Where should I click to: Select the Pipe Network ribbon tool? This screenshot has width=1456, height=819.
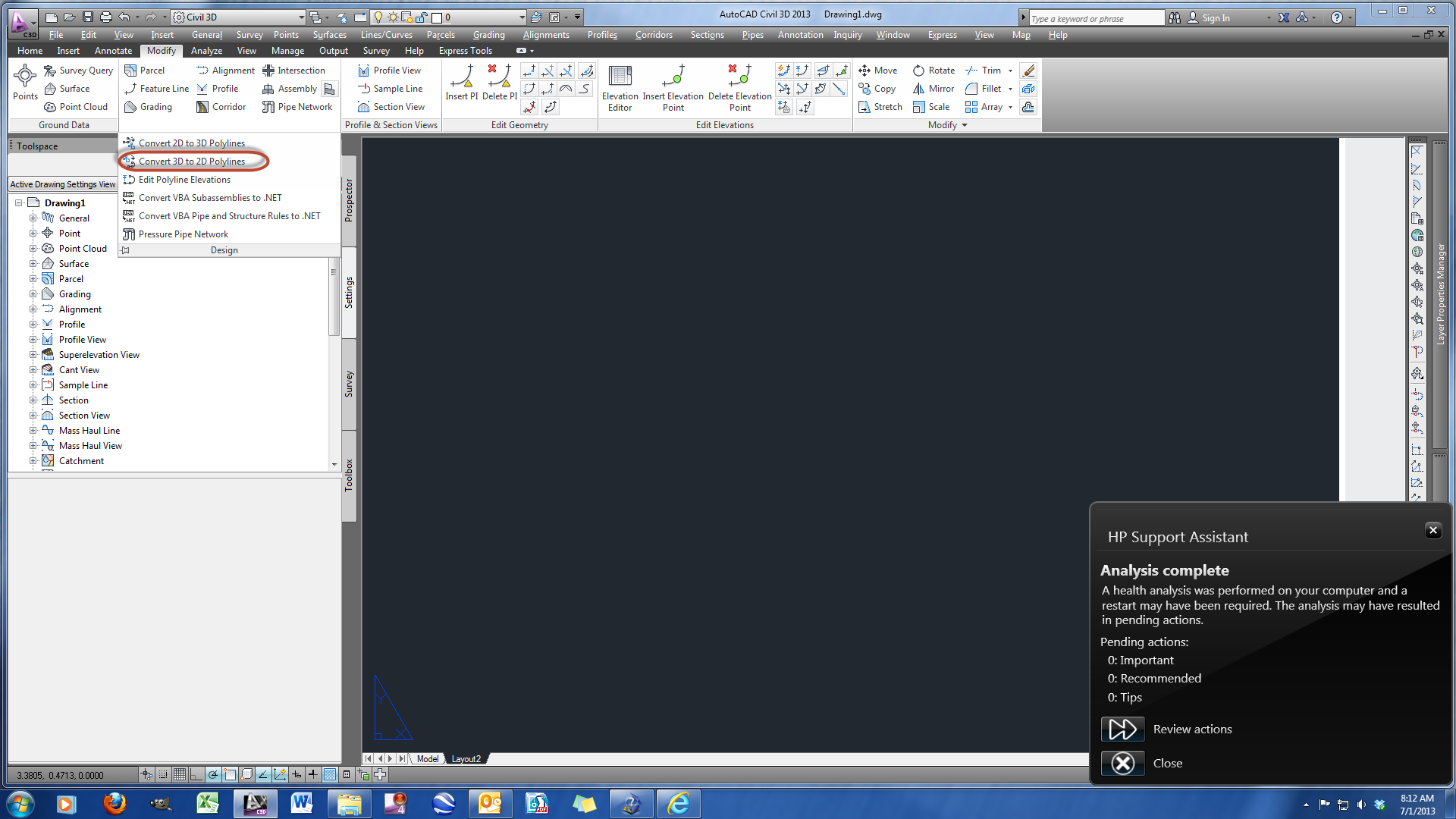click(x=297, y=107)
